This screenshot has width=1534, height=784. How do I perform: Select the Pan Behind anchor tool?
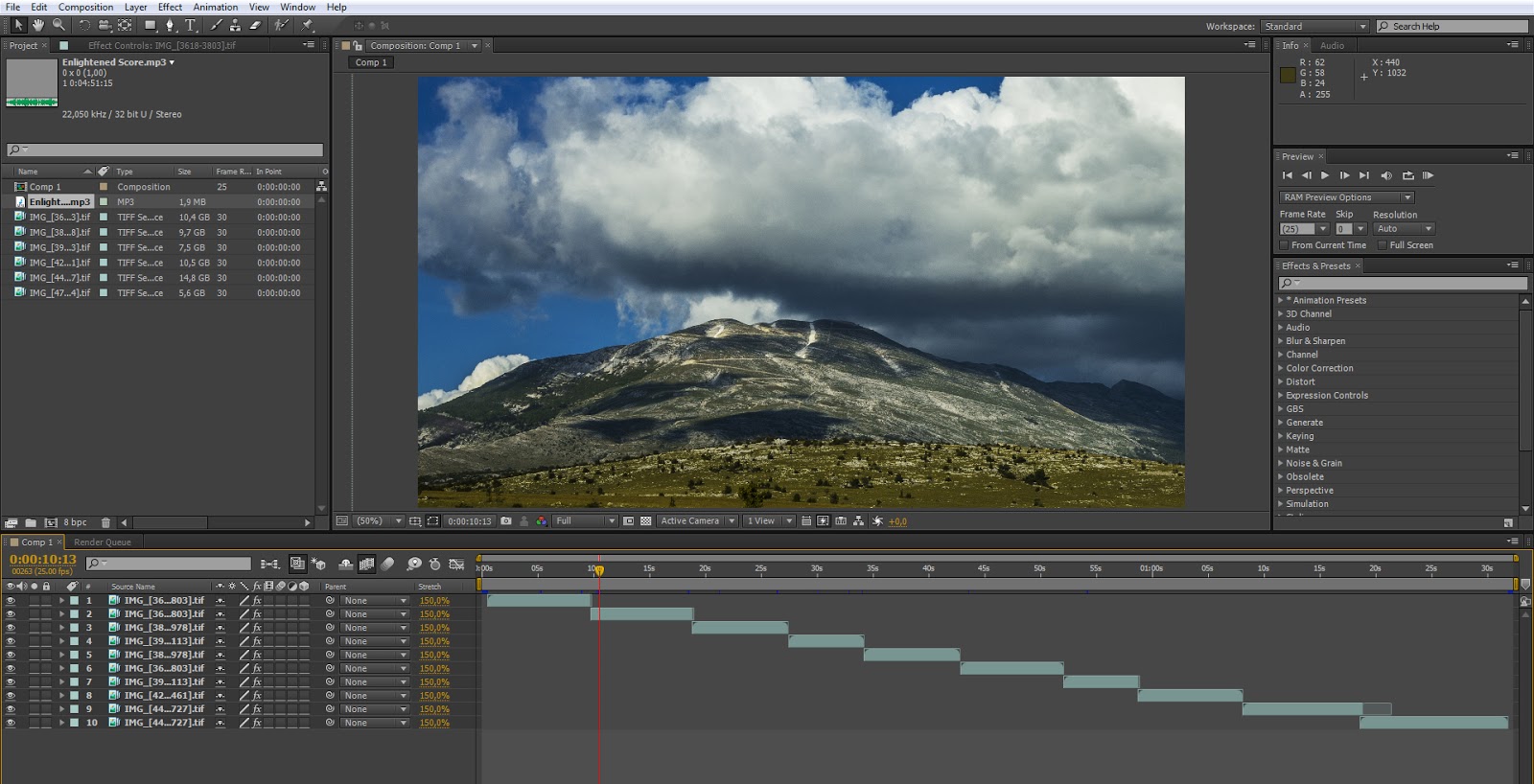point(125,26)
